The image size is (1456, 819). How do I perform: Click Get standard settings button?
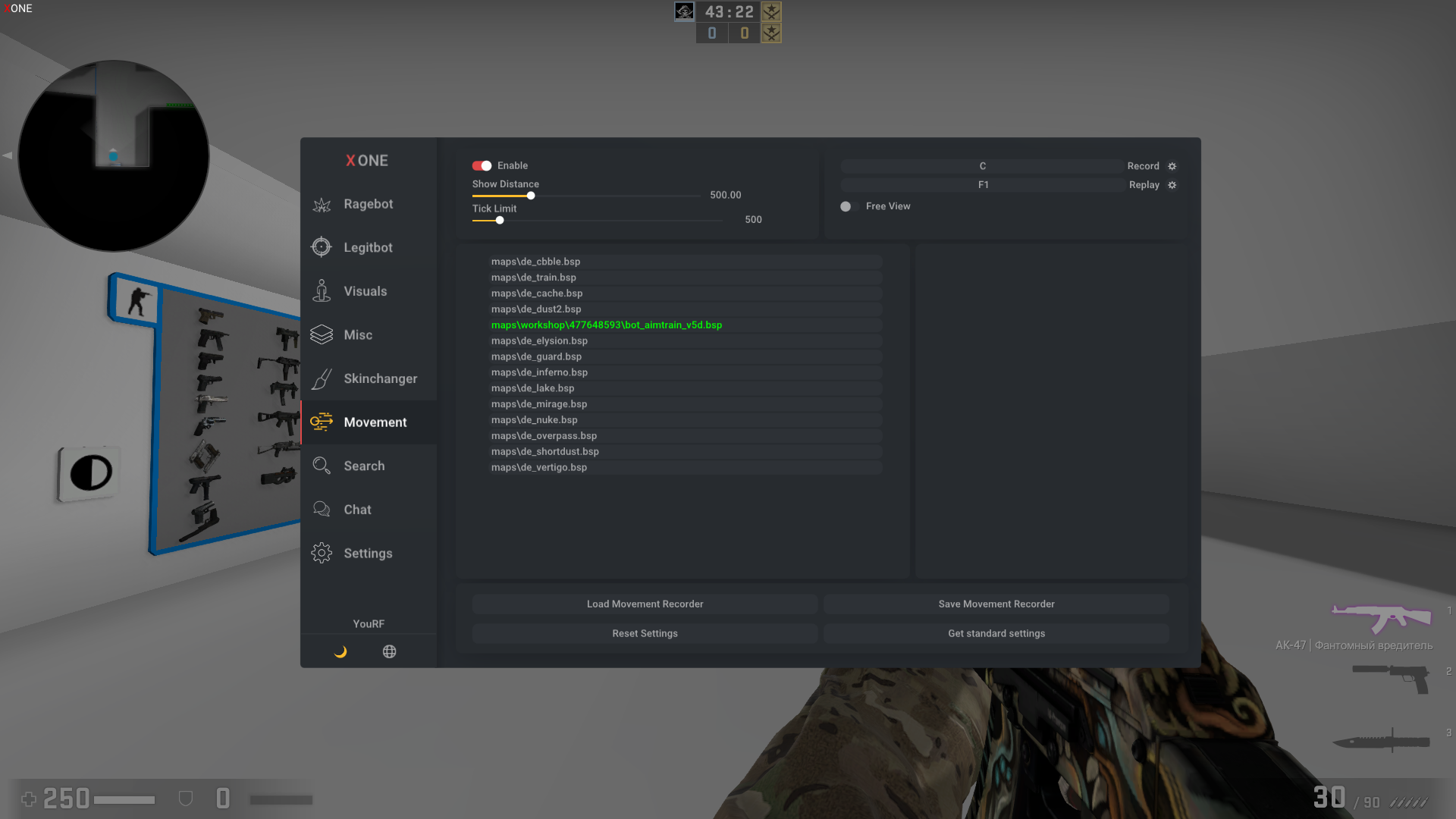[996, 633]
